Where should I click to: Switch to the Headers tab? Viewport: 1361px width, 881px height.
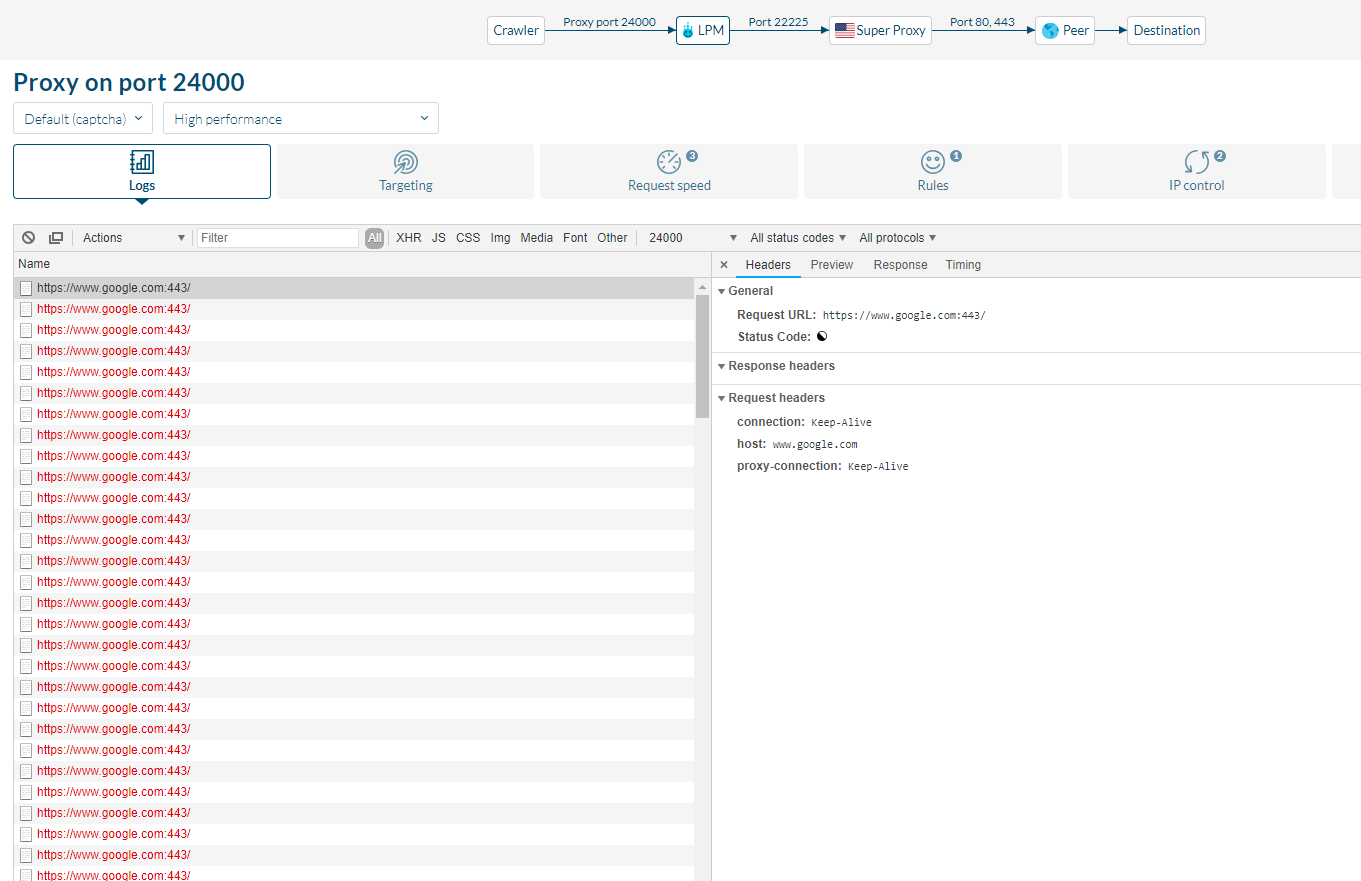768,265
